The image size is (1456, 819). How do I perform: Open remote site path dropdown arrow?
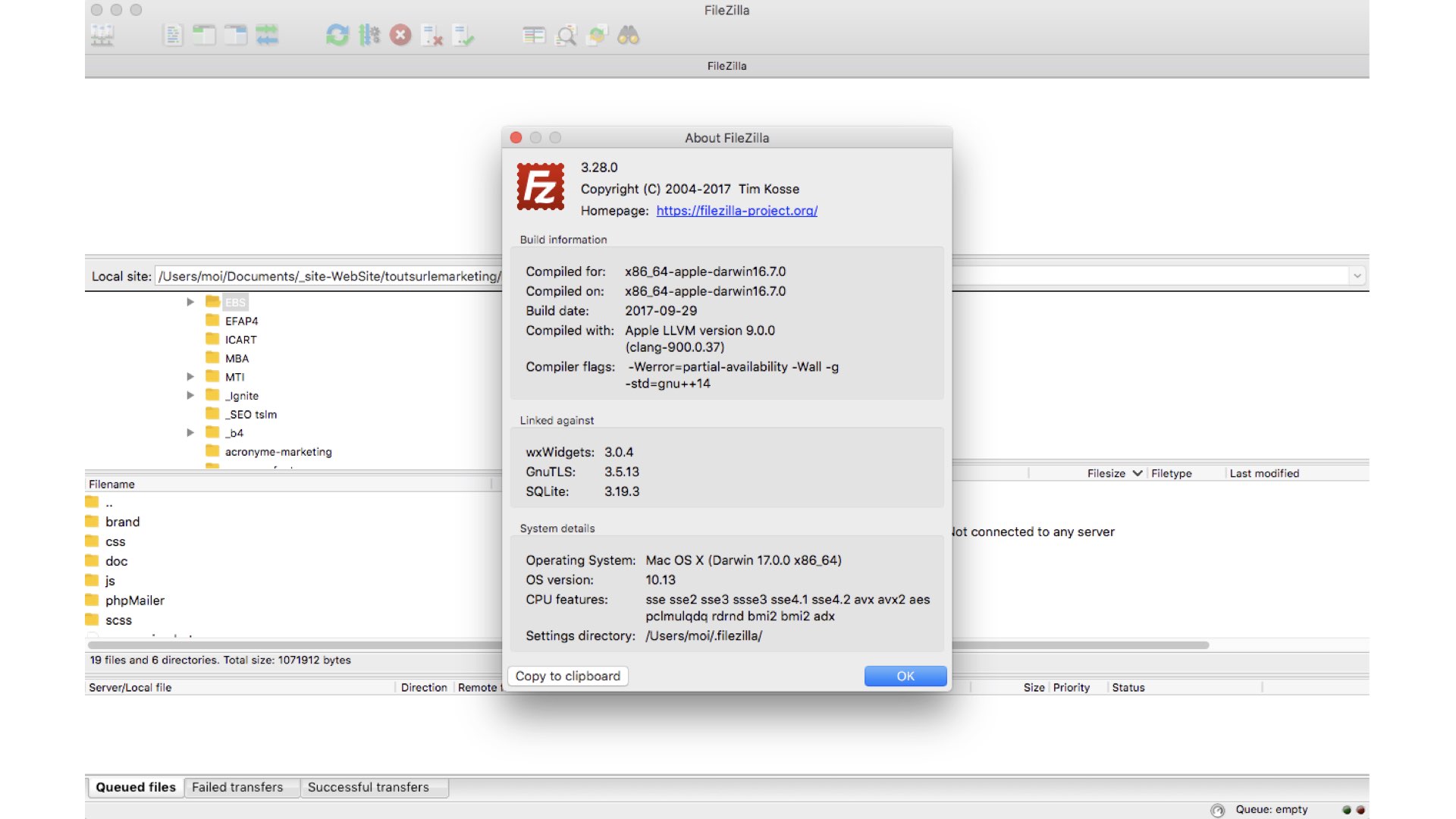[x=1357, y=276]
